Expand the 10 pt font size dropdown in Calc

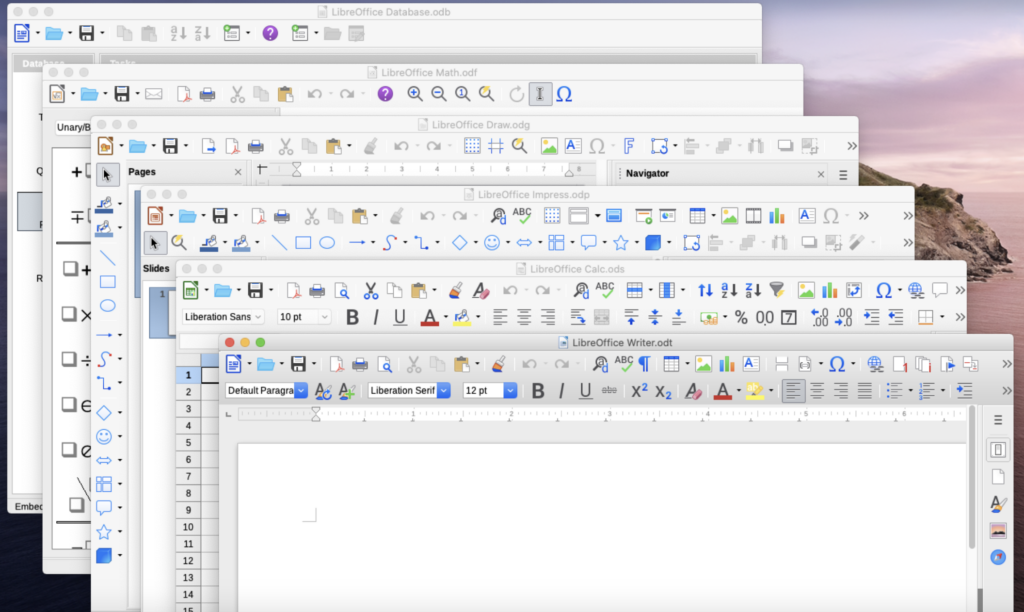click(x=324, y=317)
